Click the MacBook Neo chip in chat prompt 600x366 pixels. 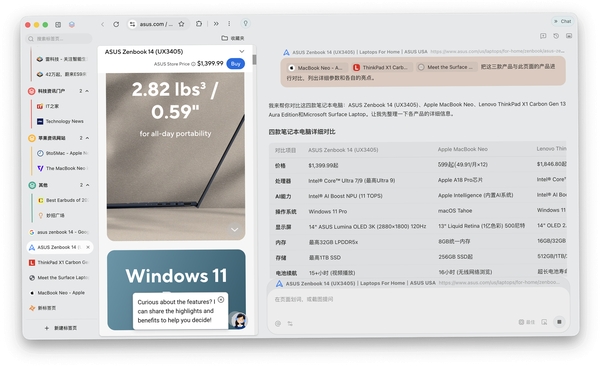317,67
